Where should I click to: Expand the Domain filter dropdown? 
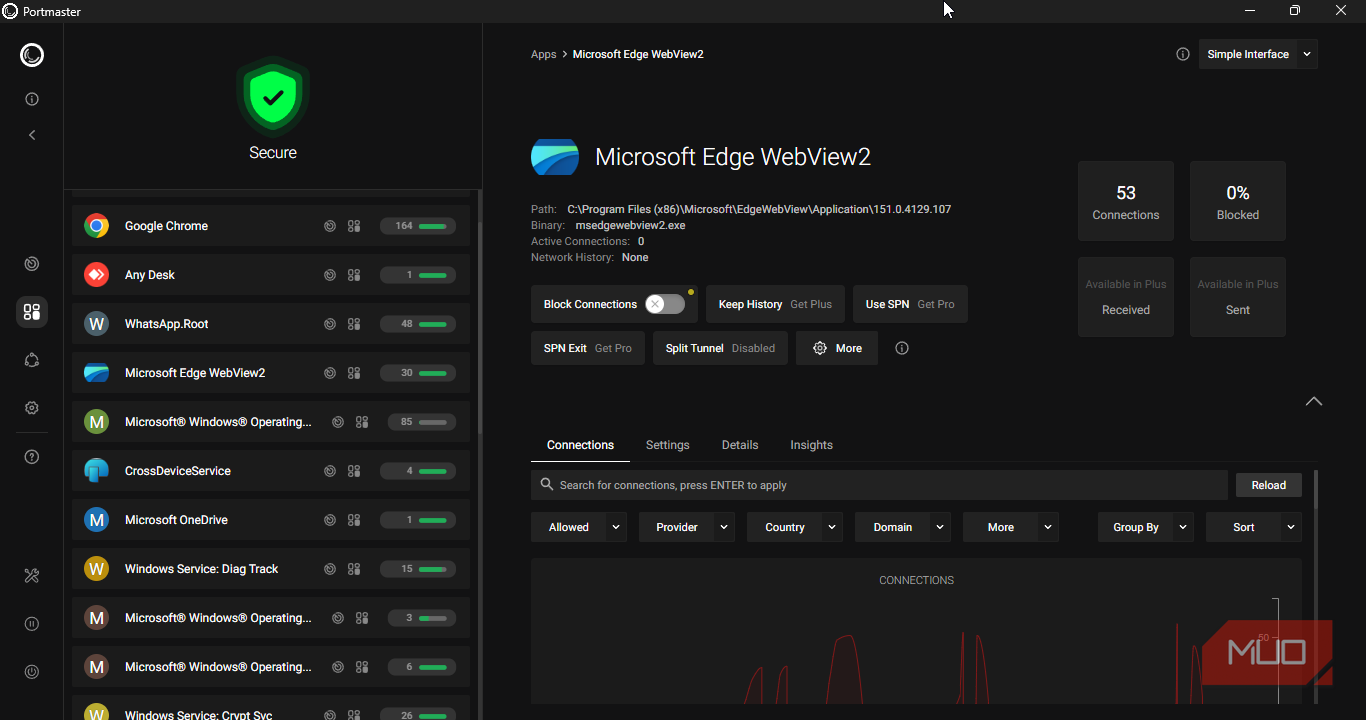point(903,527)
